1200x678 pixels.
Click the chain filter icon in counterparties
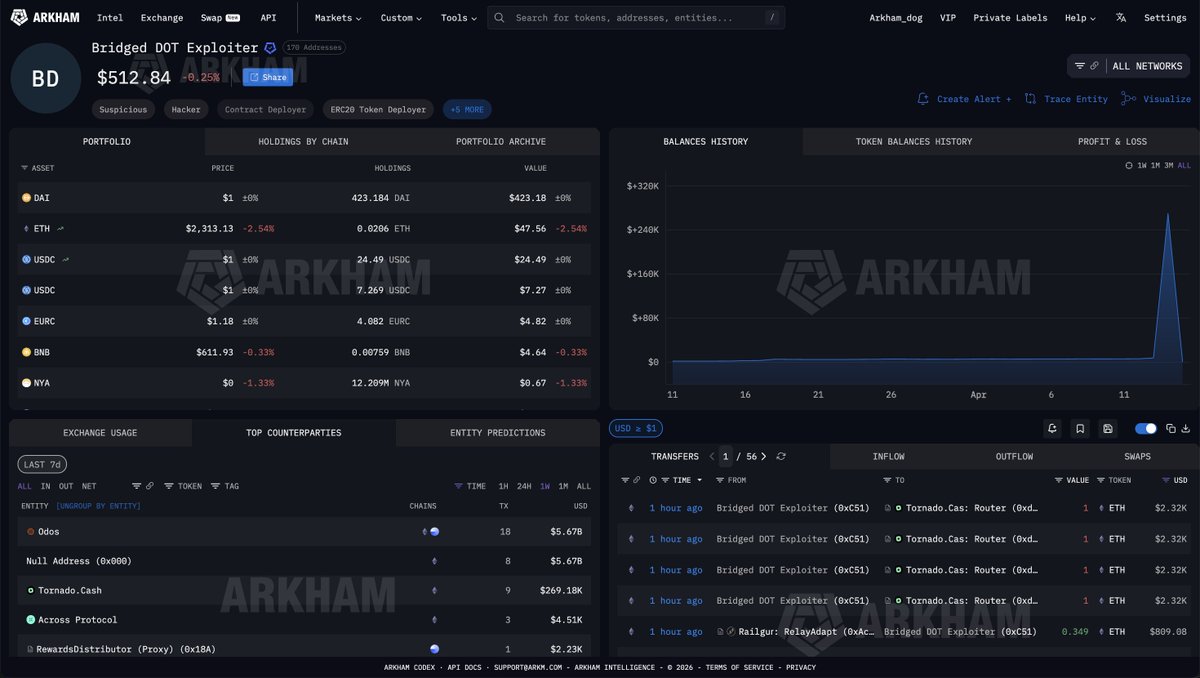[x=136, y=486]
